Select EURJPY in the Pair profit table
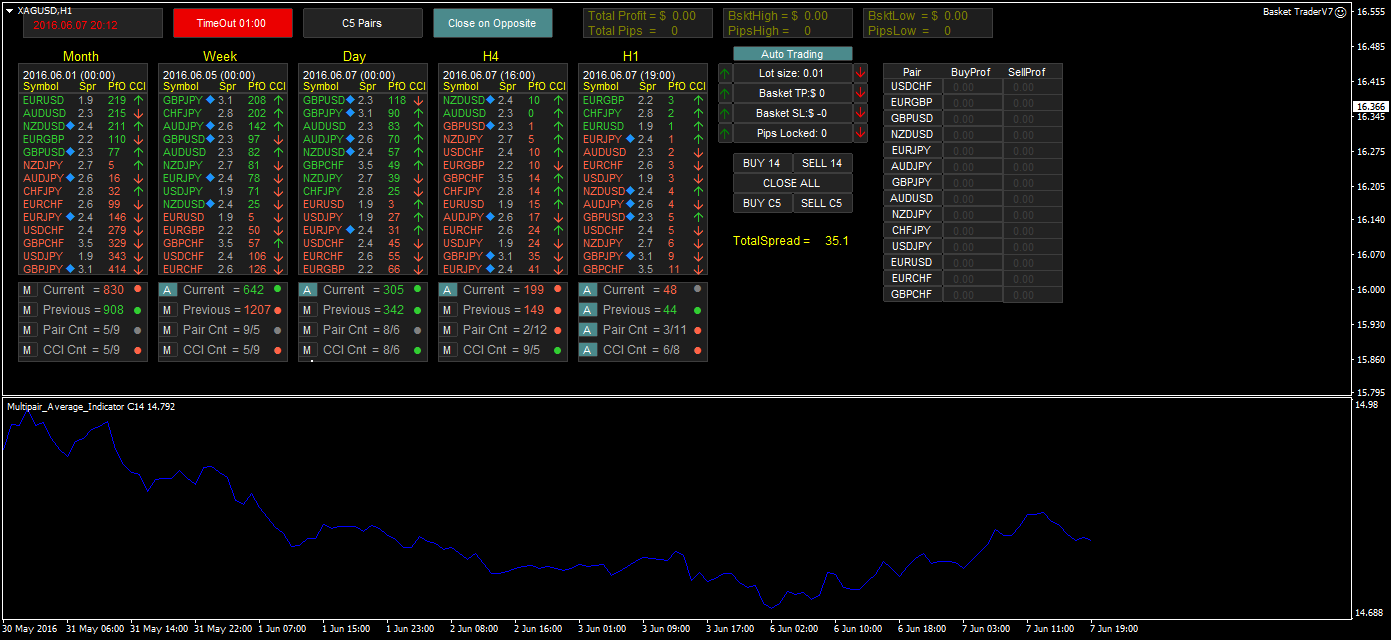The height and width of the screenshot is (640, 1391). [912, 151]
